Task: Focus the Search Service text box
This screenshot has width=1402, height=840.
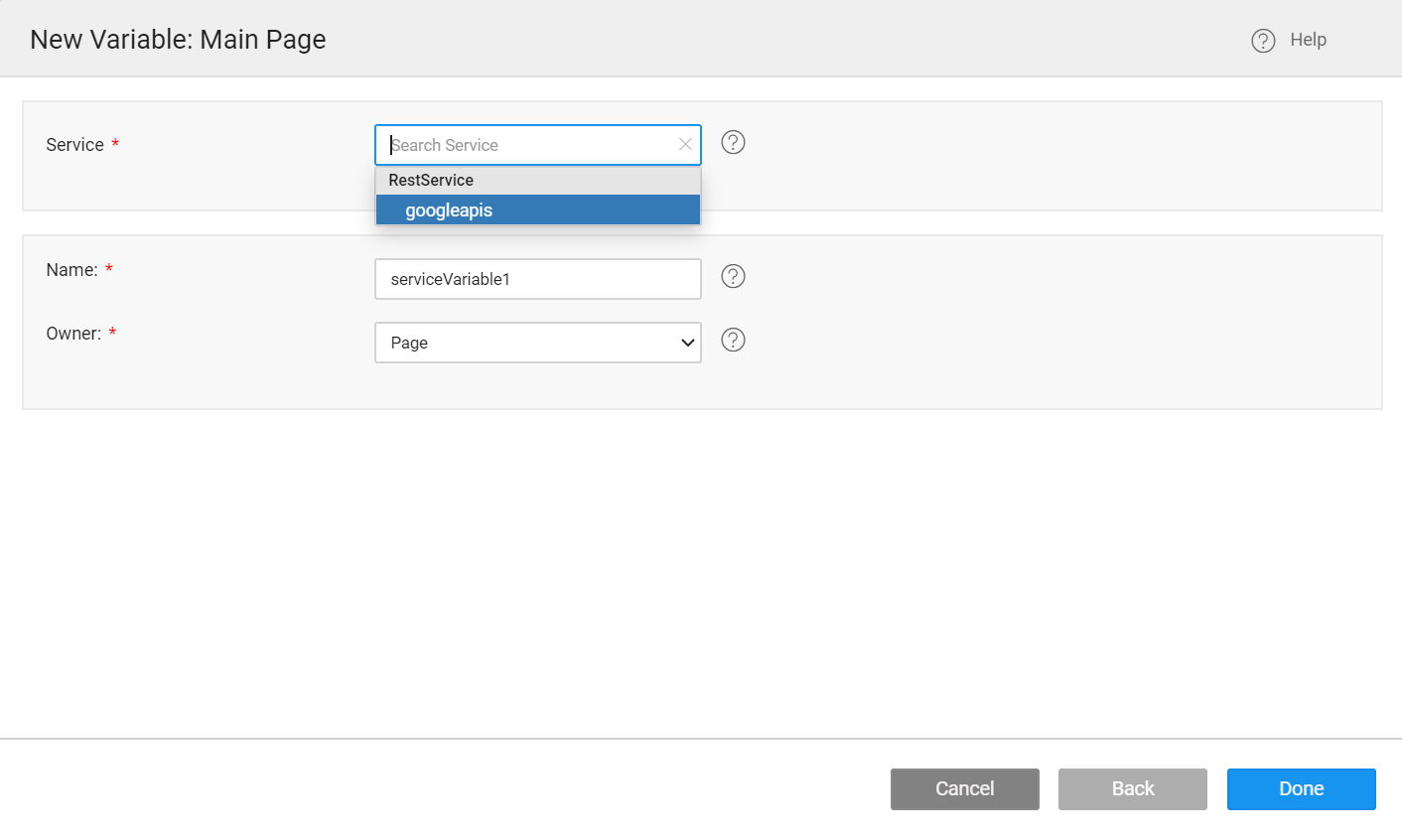Action: [526, 144]
